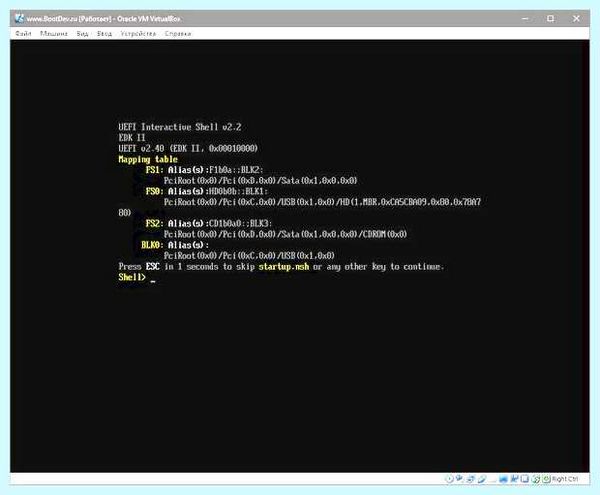Open the Устройства menu
Viewport: 600px width, 495px height.
tap(138, 34)
